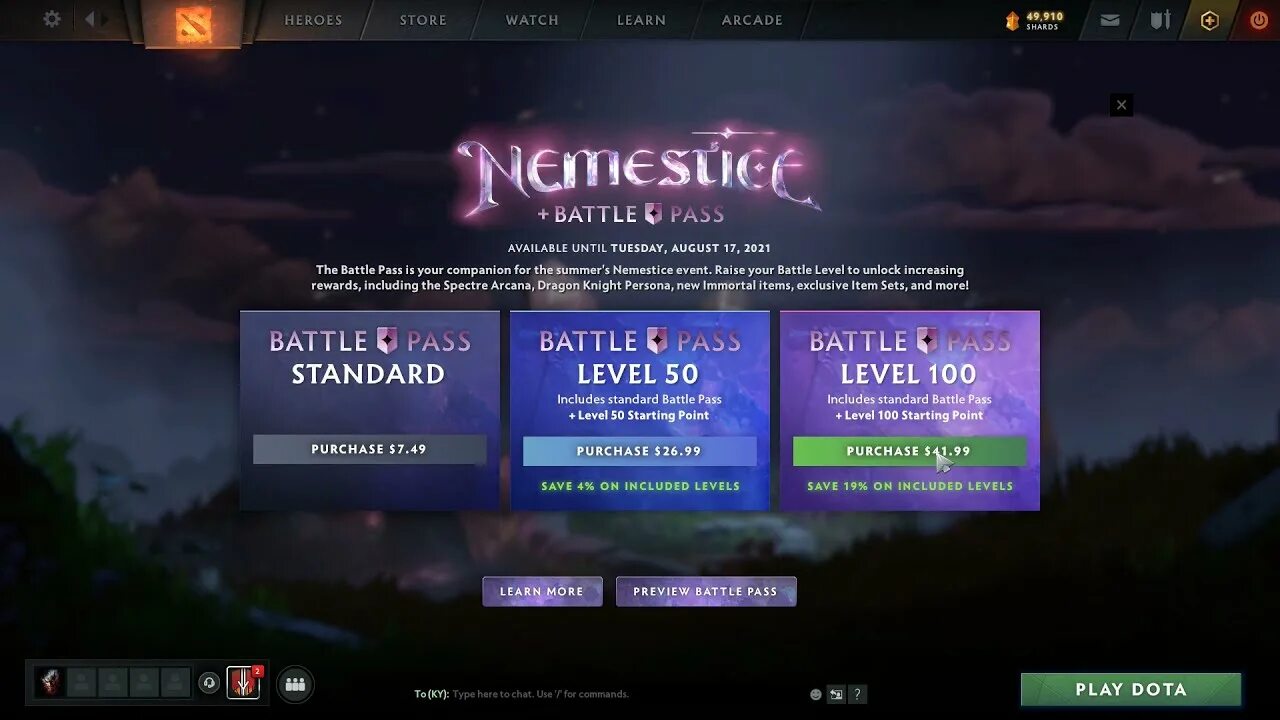Click the 49,910 shards amount
This screenshot has height=720, width=1280.
(1044, 16)
